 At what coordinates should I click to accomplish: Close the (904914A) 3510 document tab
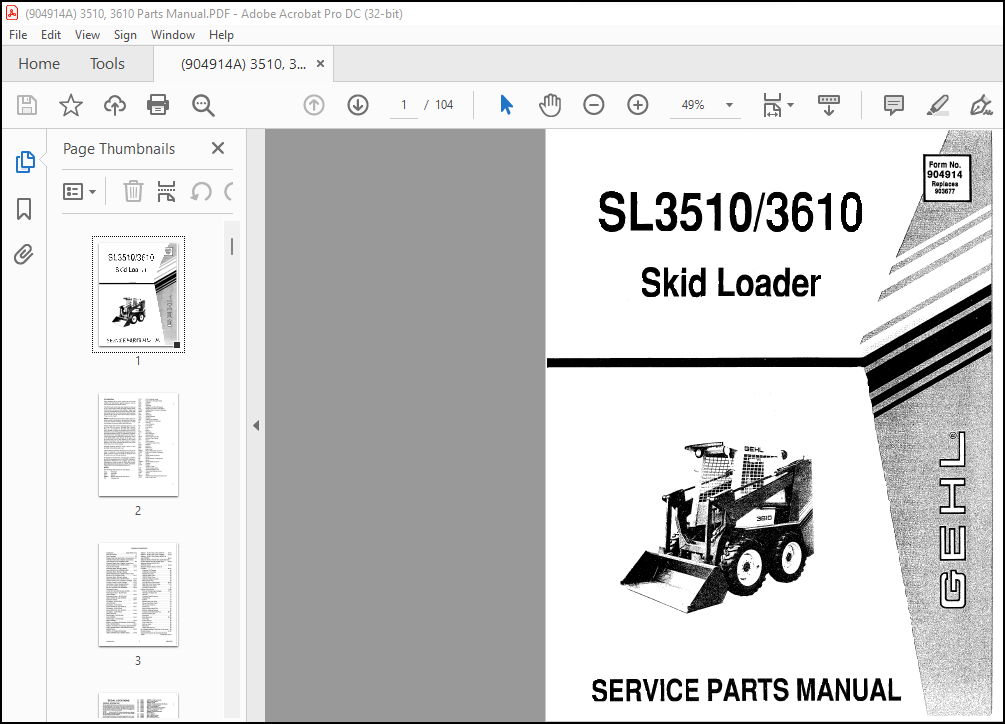click(x=320, y=63)
